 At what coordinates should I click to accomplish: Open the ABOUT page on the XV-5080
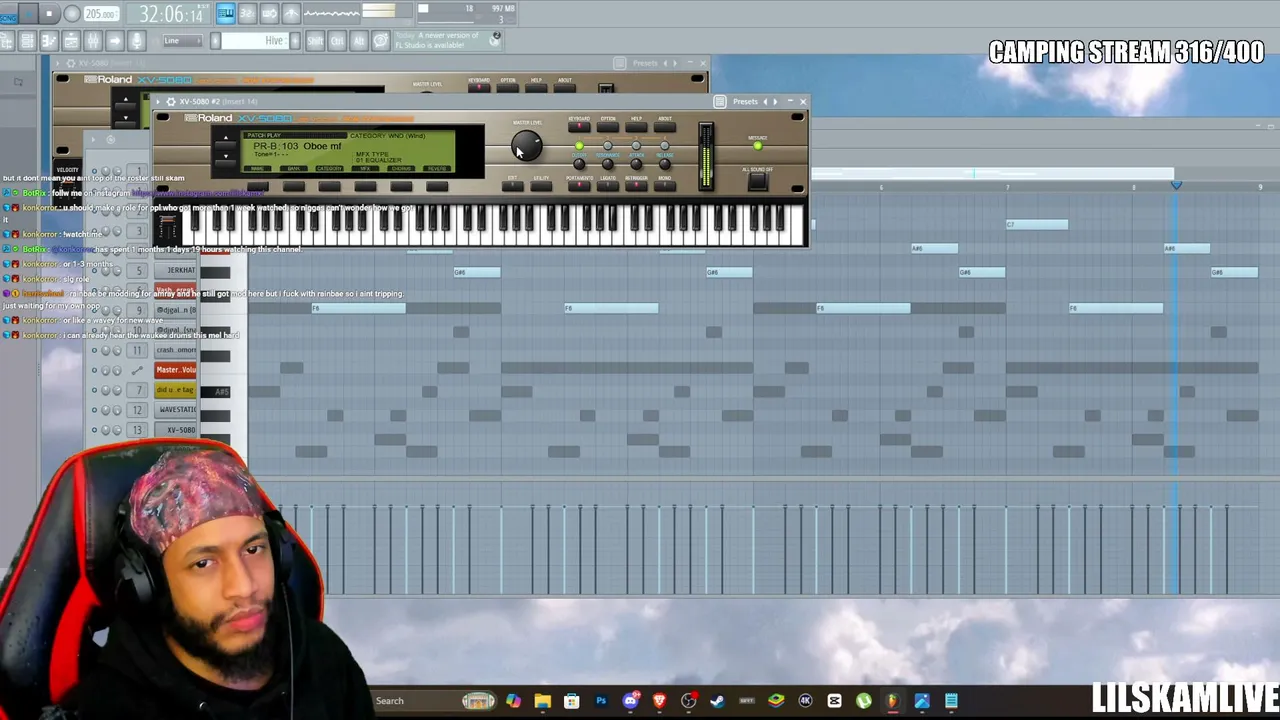[x=665, y=127]
